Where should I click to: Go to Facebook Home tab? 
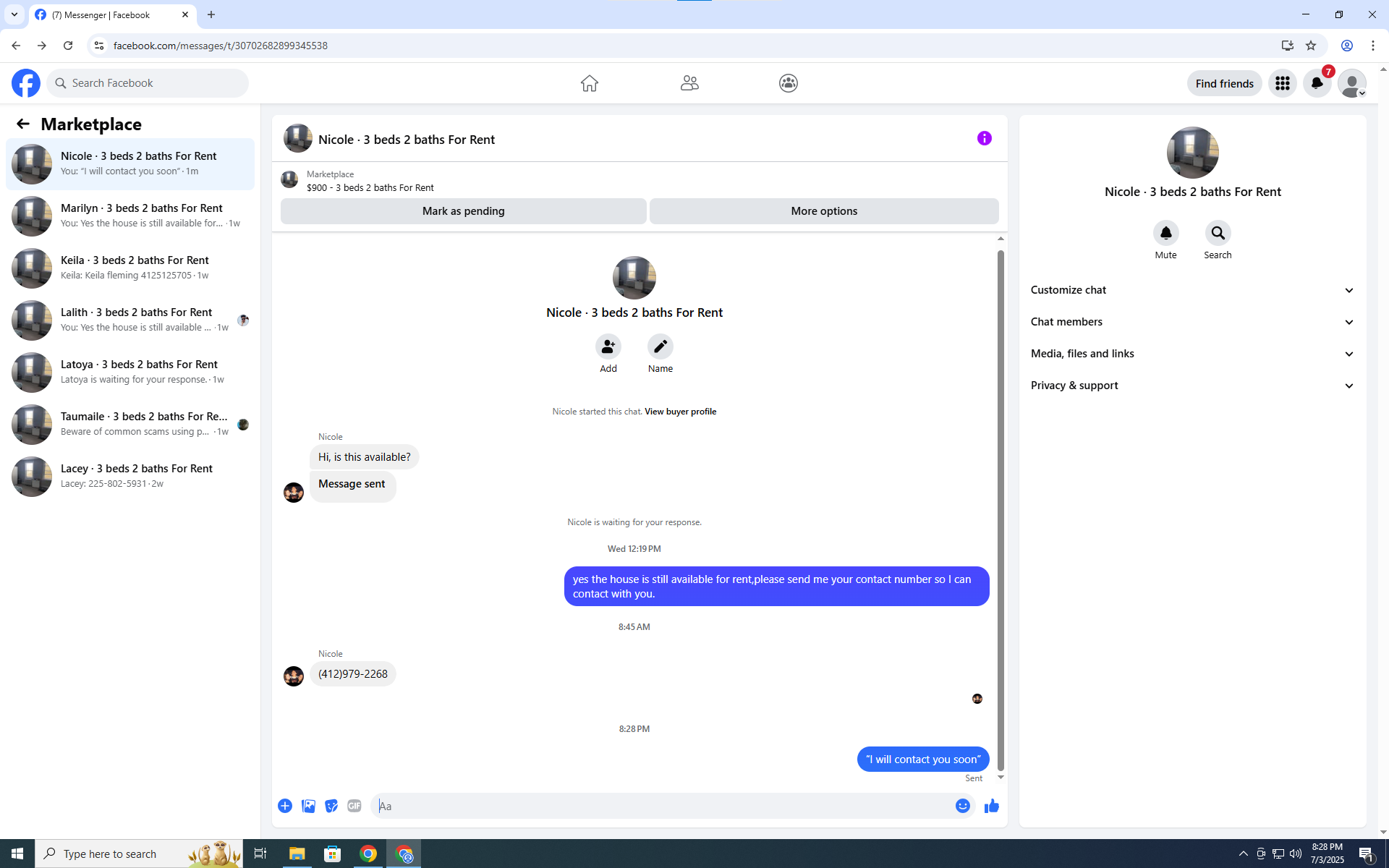coord(589,83)
